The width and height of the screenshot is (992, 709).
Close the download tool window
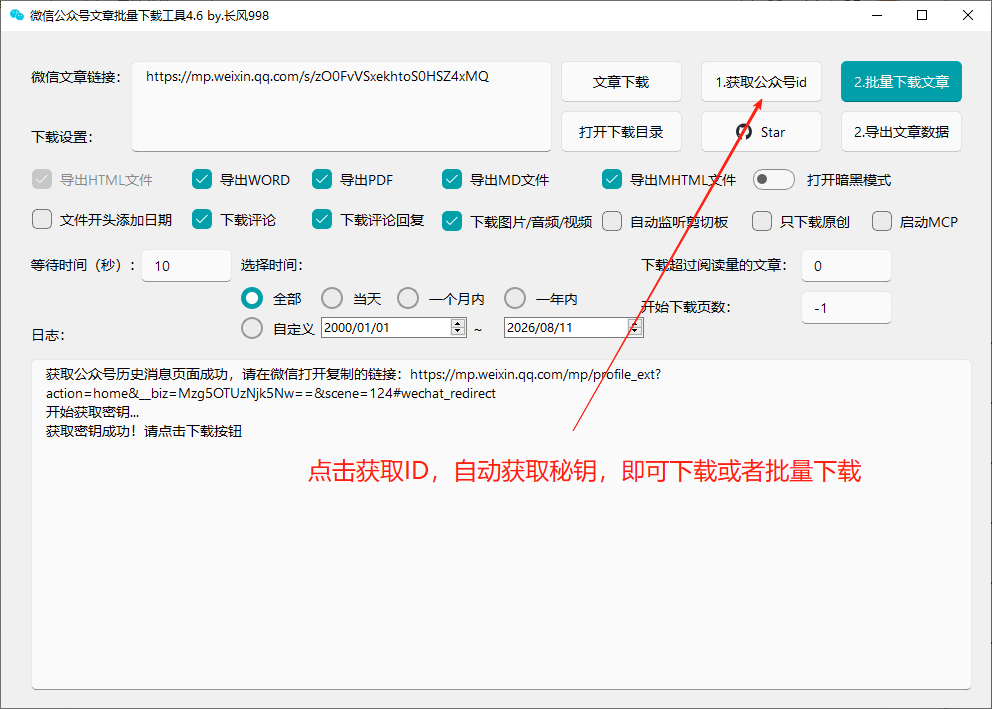[x=967, y=15]
